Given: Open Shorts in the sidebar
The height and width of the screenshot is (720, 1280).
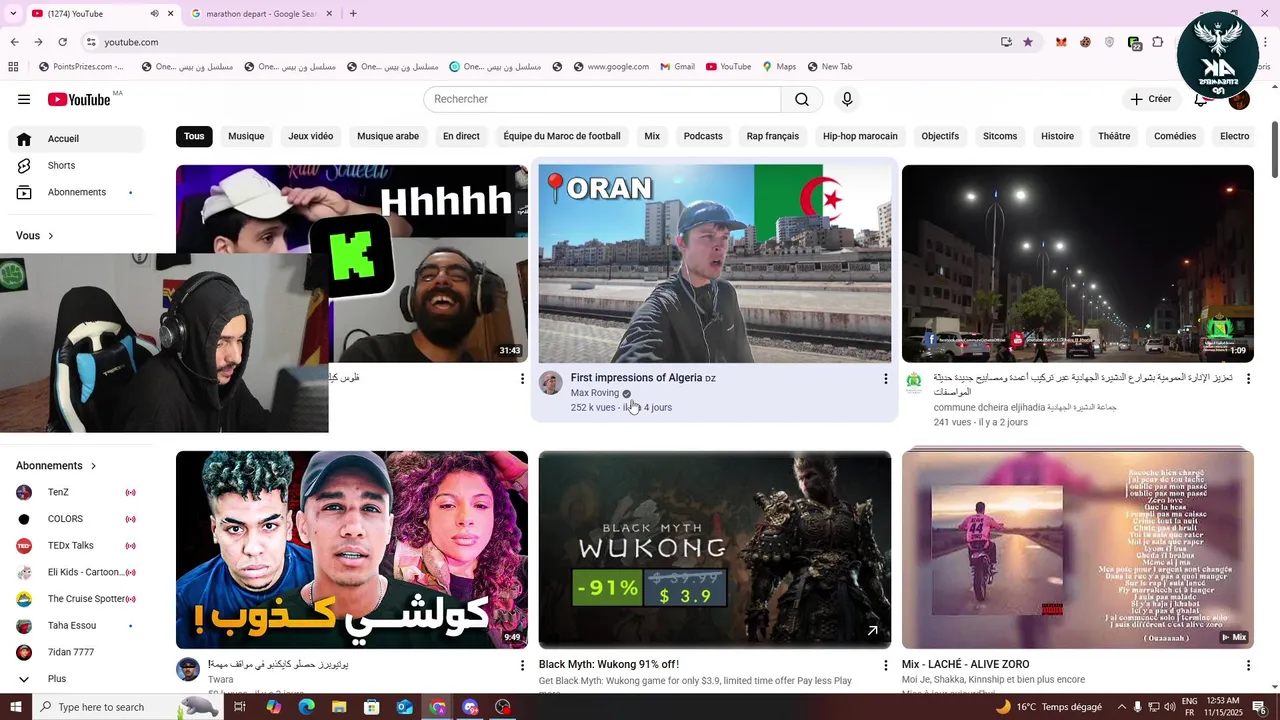Looking at the screenshot, I should click(x=77, y=165).
